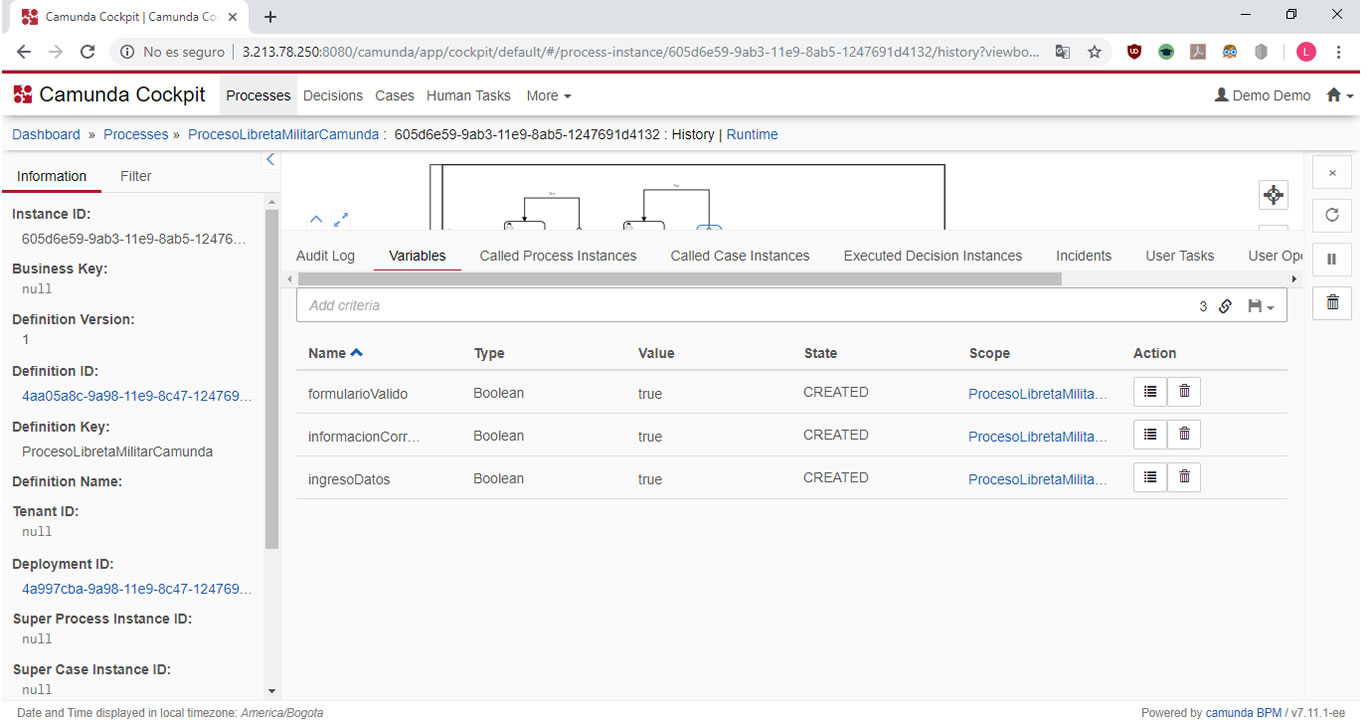Delete the ingresoDatos variable
This screenshot has height=720, width=1370.
(1184, 478)
